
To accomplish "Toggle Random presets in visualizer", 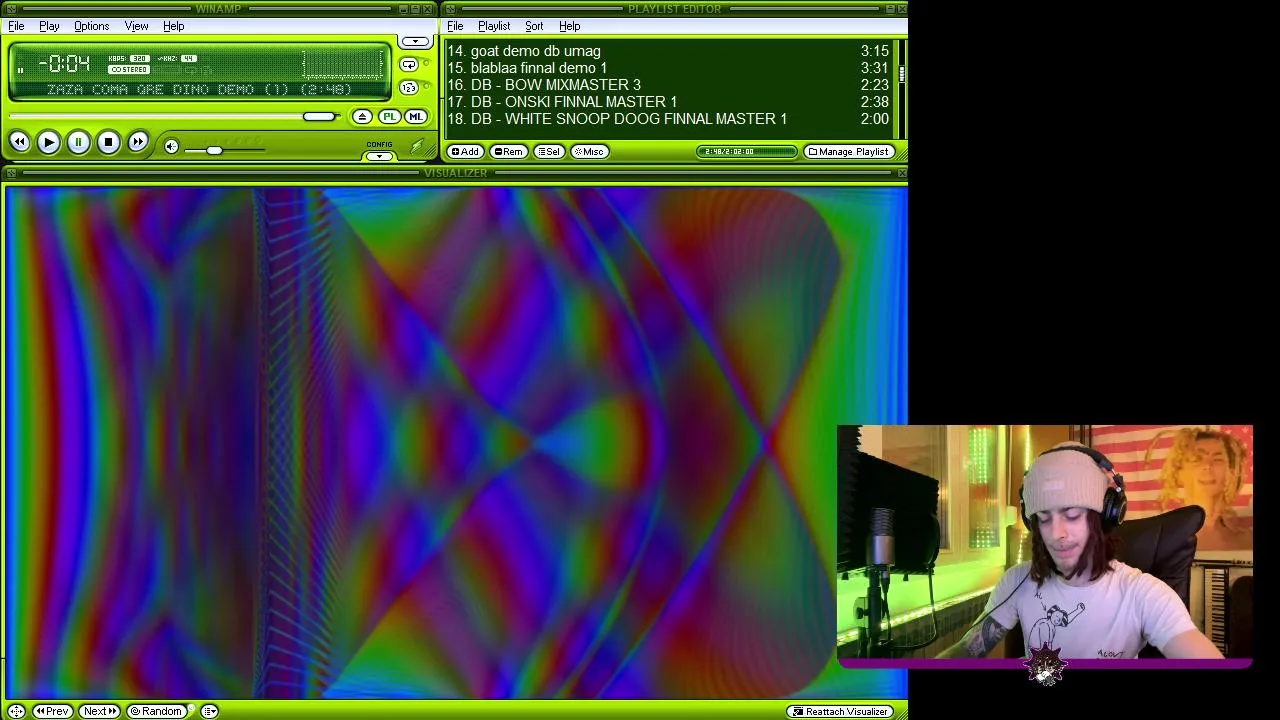I will point(158,711).
